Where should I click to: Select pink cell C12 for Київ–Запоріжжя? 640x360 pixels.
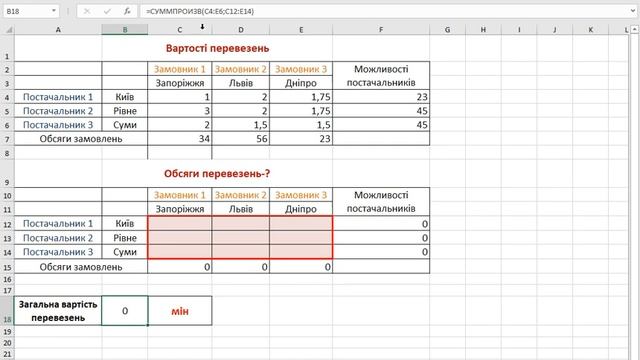coord(180,224)
